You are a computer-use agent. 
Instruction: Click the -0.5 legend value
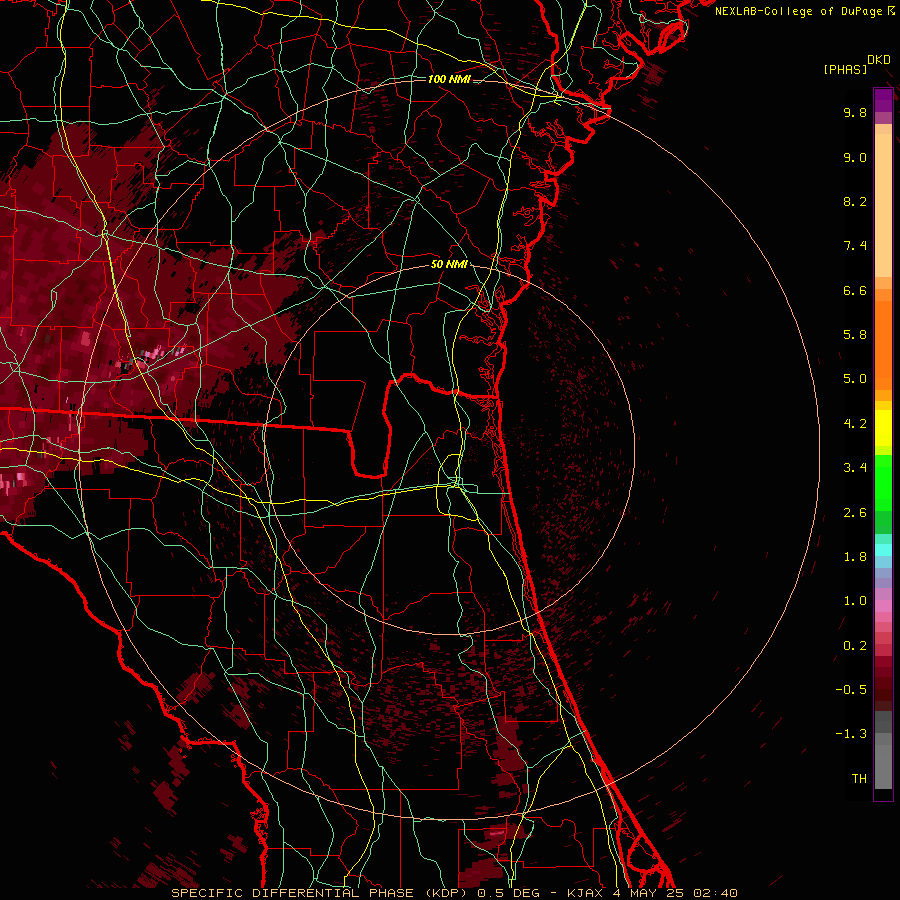pos(851,690)
